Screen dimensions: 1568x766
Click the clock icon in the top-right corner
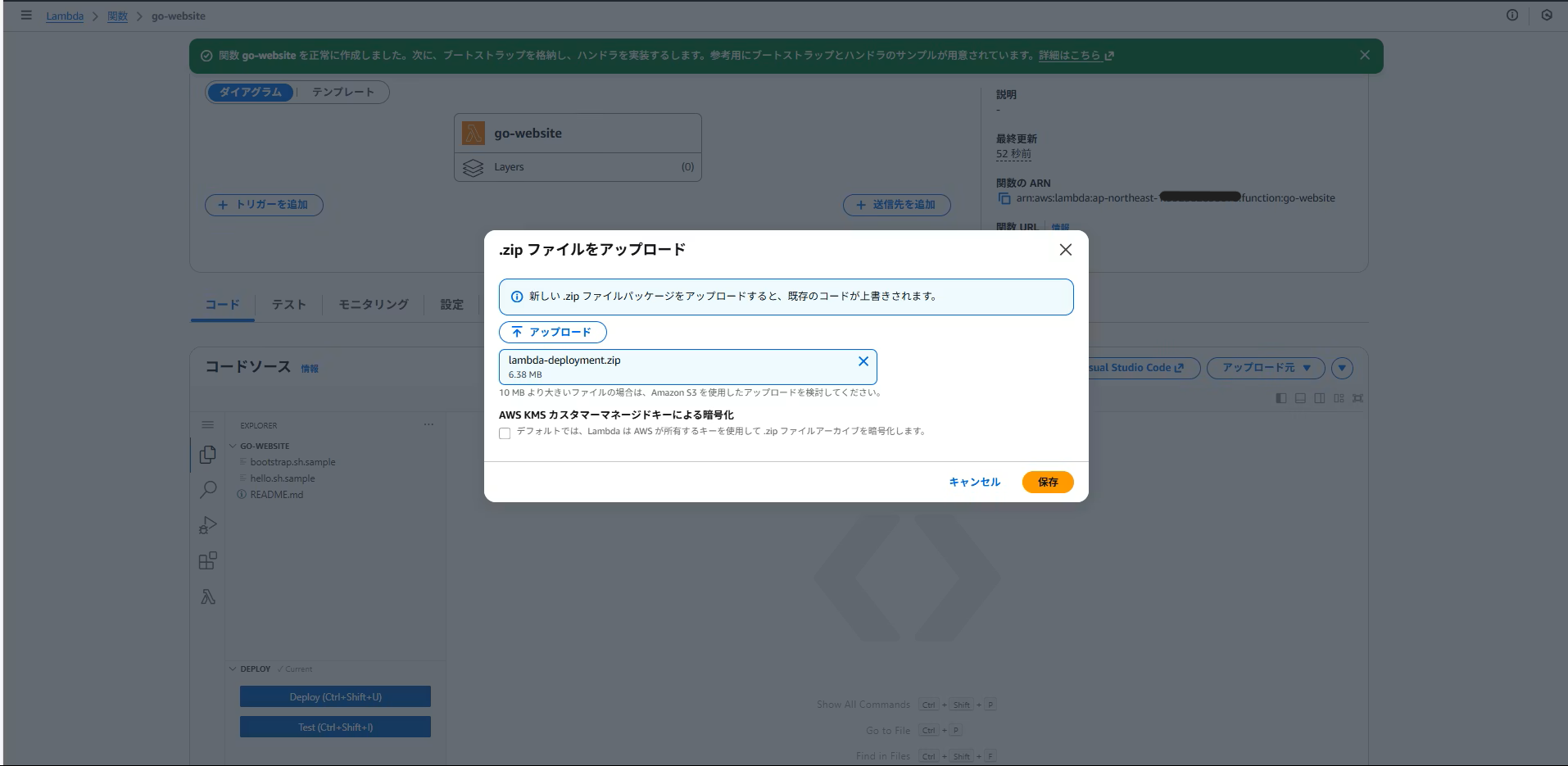[x=1547, y=16]
